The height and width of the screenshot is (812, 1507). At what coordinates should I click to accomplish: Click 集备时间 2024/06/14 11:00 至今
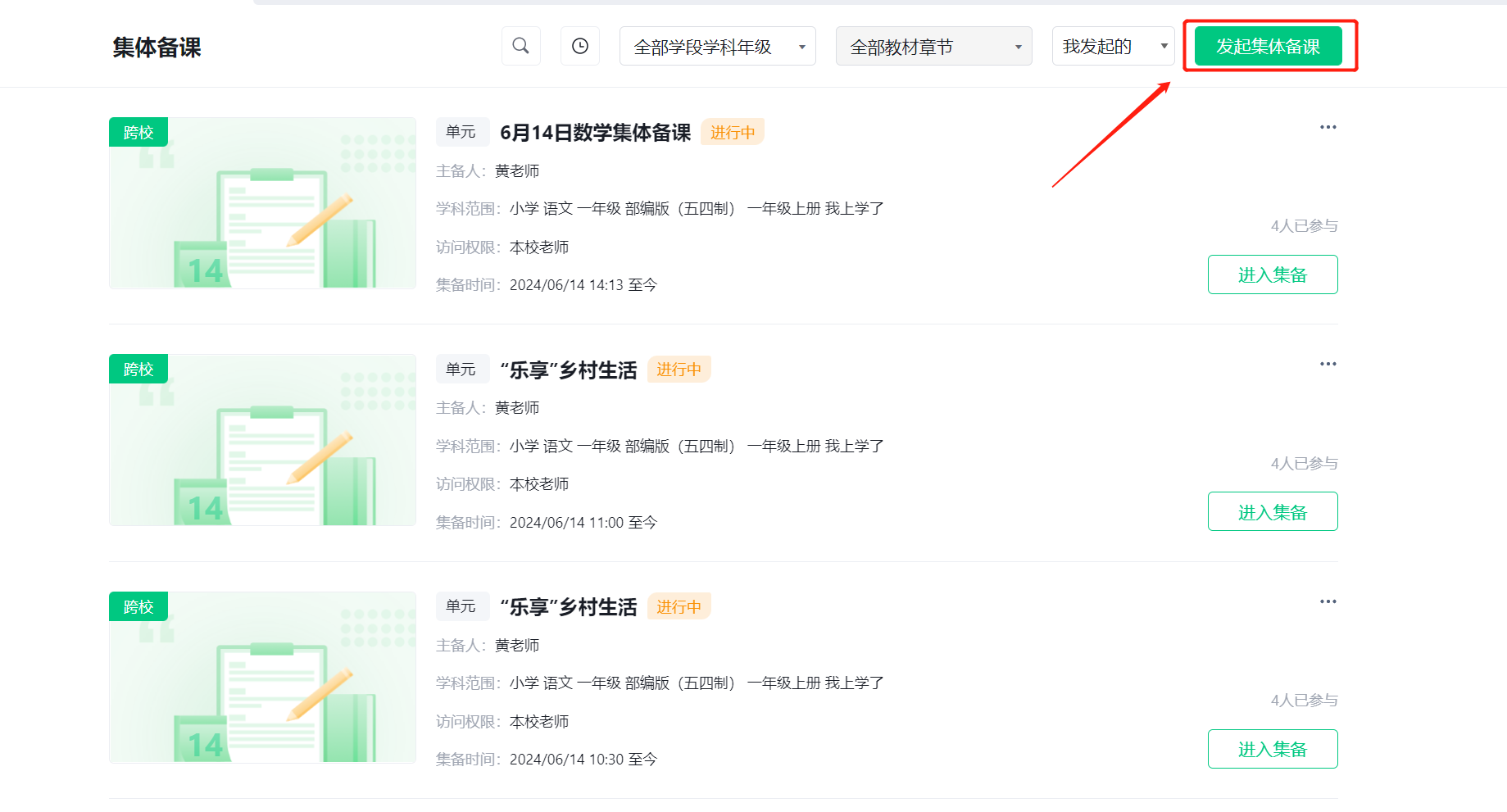coord(547,523)
